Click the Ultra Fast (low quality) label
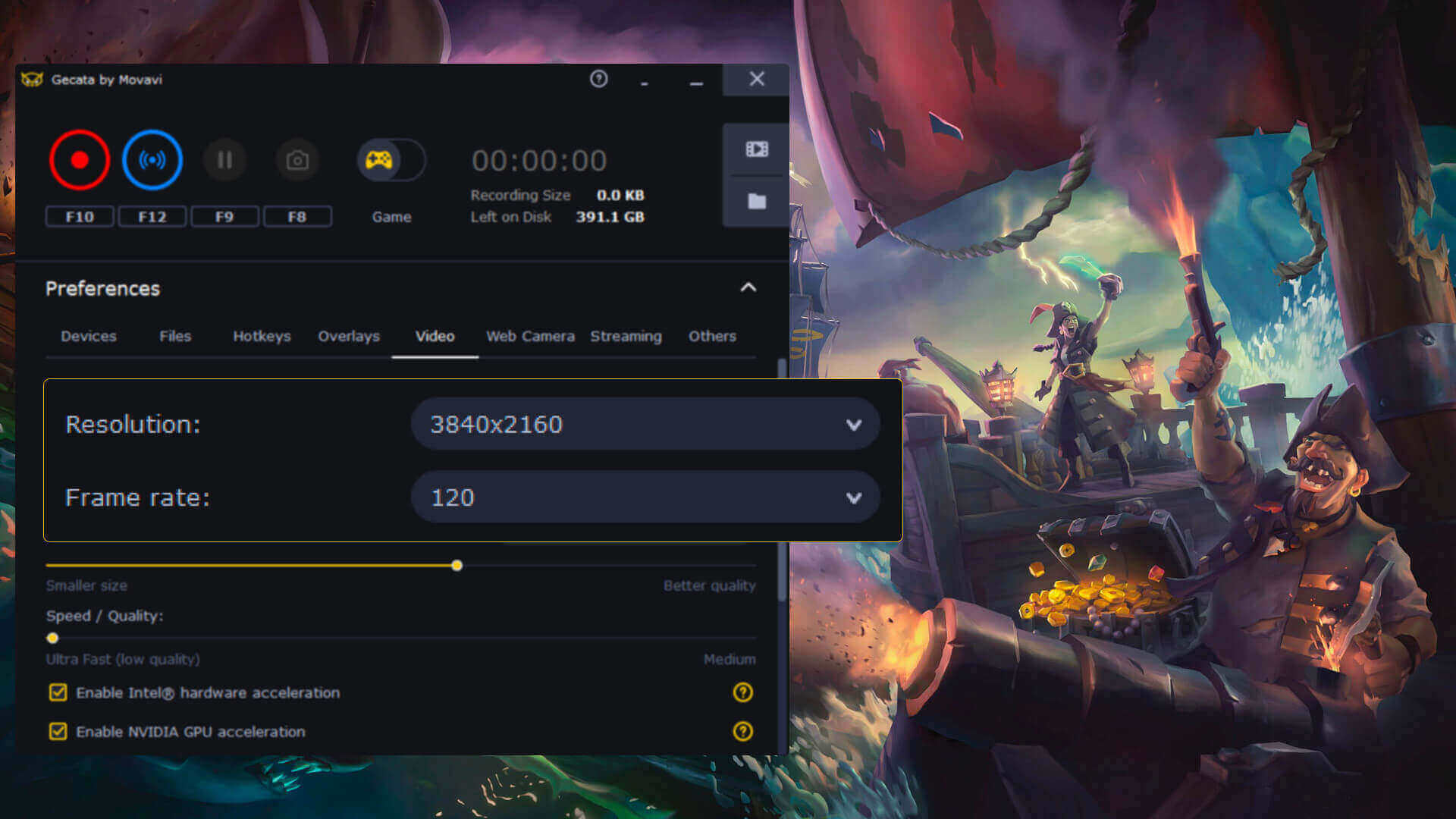 (x=123, y=659)
